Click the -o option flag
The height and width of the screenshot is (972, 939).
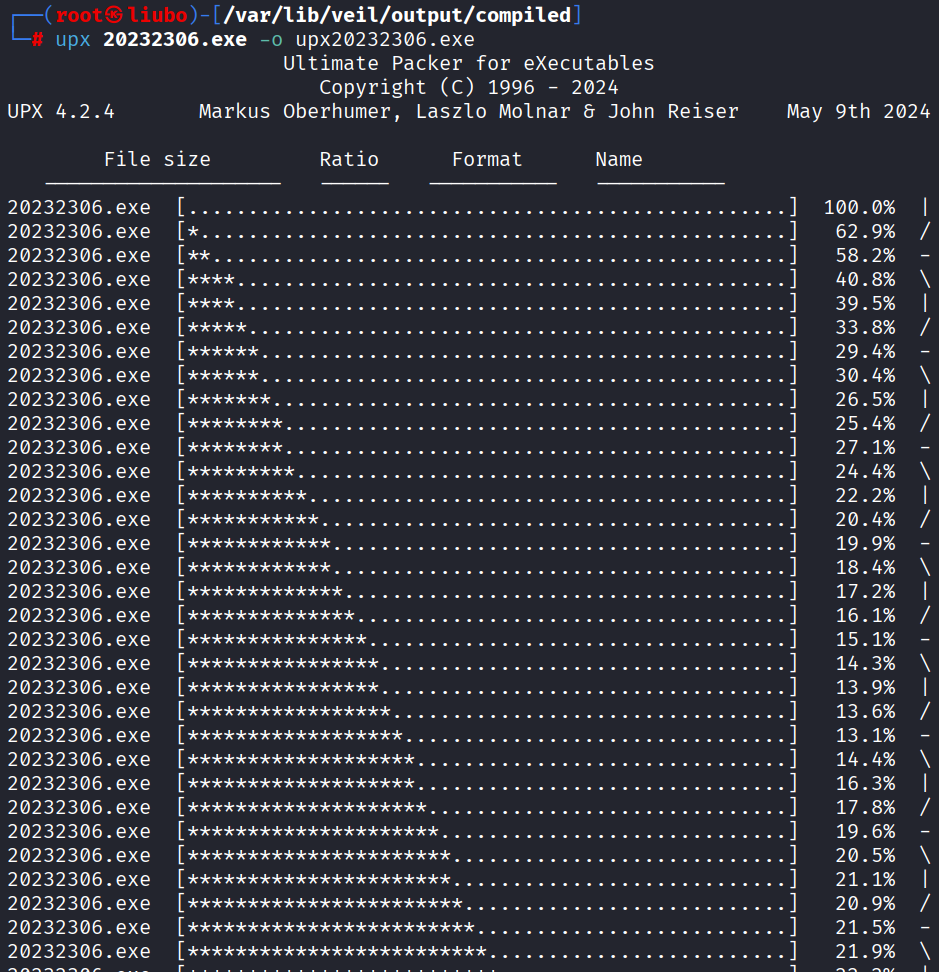click(x=271, y=40)
